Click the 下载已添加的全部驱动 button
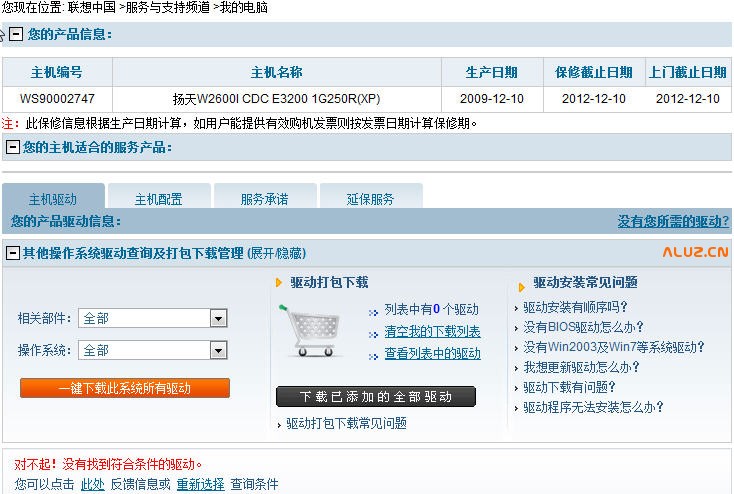This screenshot has width=734, height=494. tap(376, 397)
